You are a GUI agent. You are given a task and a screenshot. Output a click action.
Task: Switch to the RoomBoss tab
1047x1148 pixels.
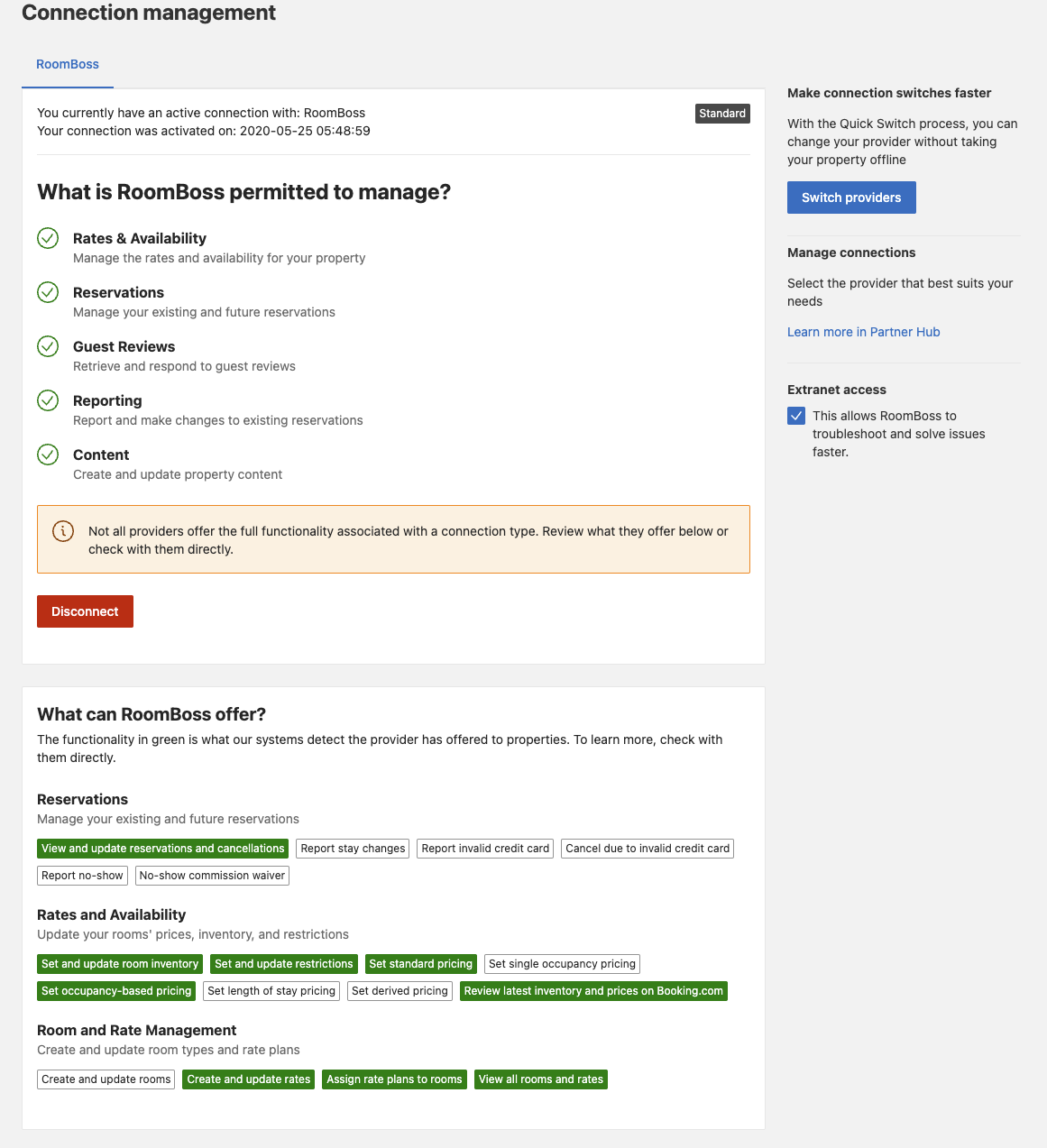68,64
